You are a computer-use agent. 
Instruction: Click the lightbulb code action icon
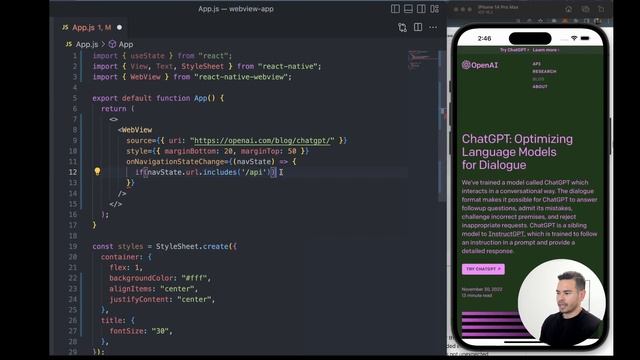tap(97, 171)
